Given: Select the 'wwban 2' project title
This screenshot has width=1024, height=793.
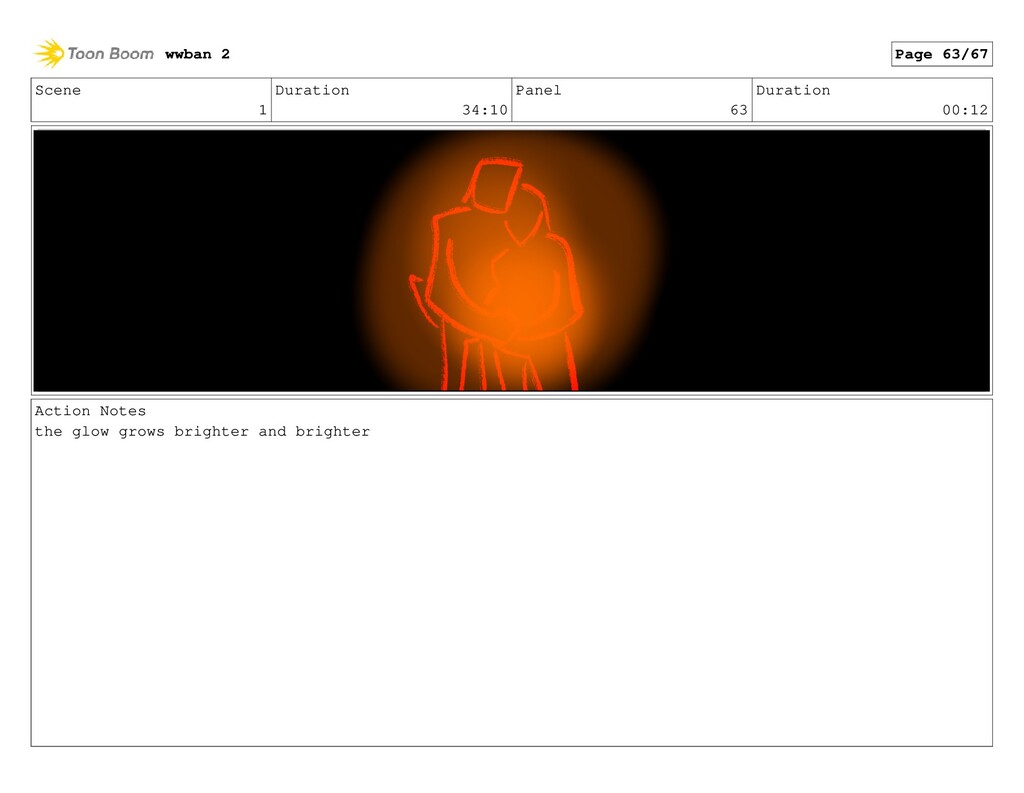Looking at the screenshot, I should tap(197, 54).
